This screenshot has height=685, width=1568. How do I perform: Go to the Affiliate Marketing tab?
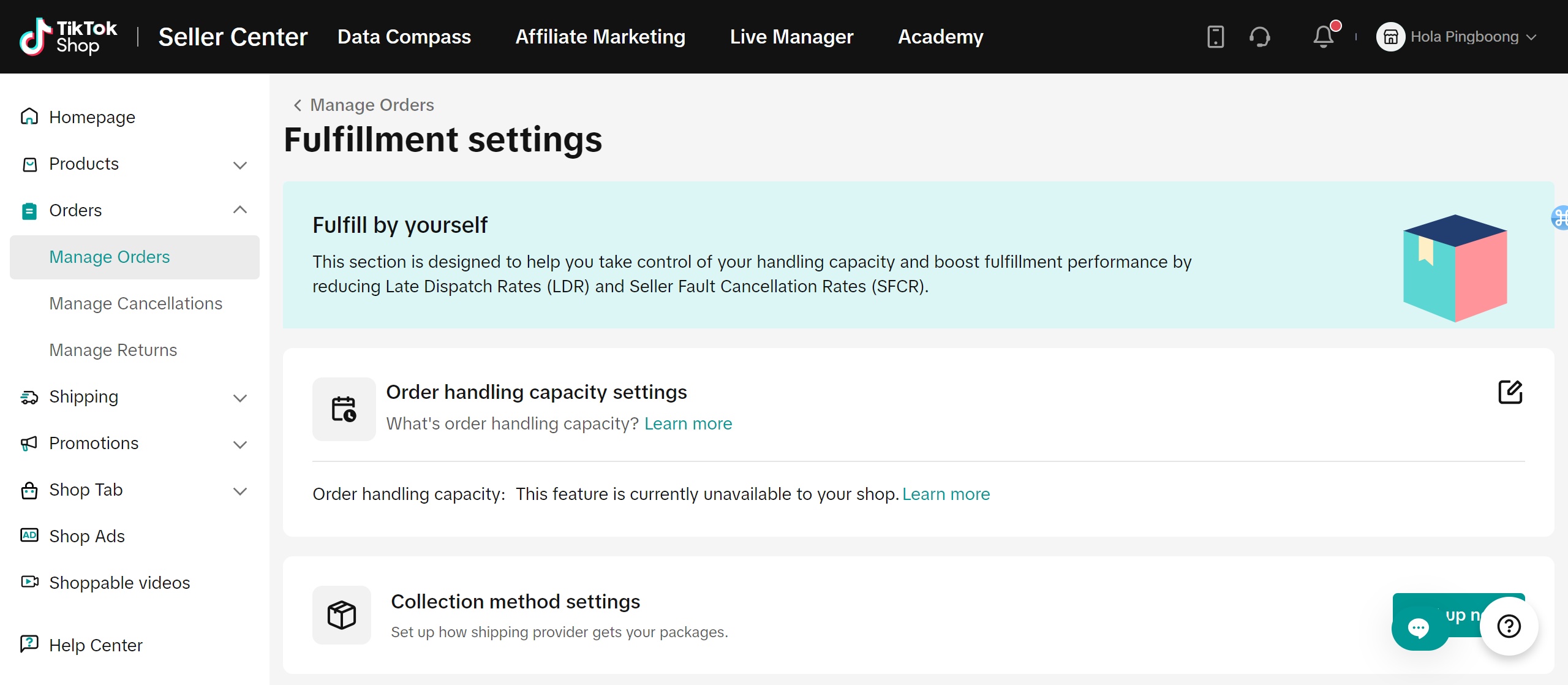point(600,37)
